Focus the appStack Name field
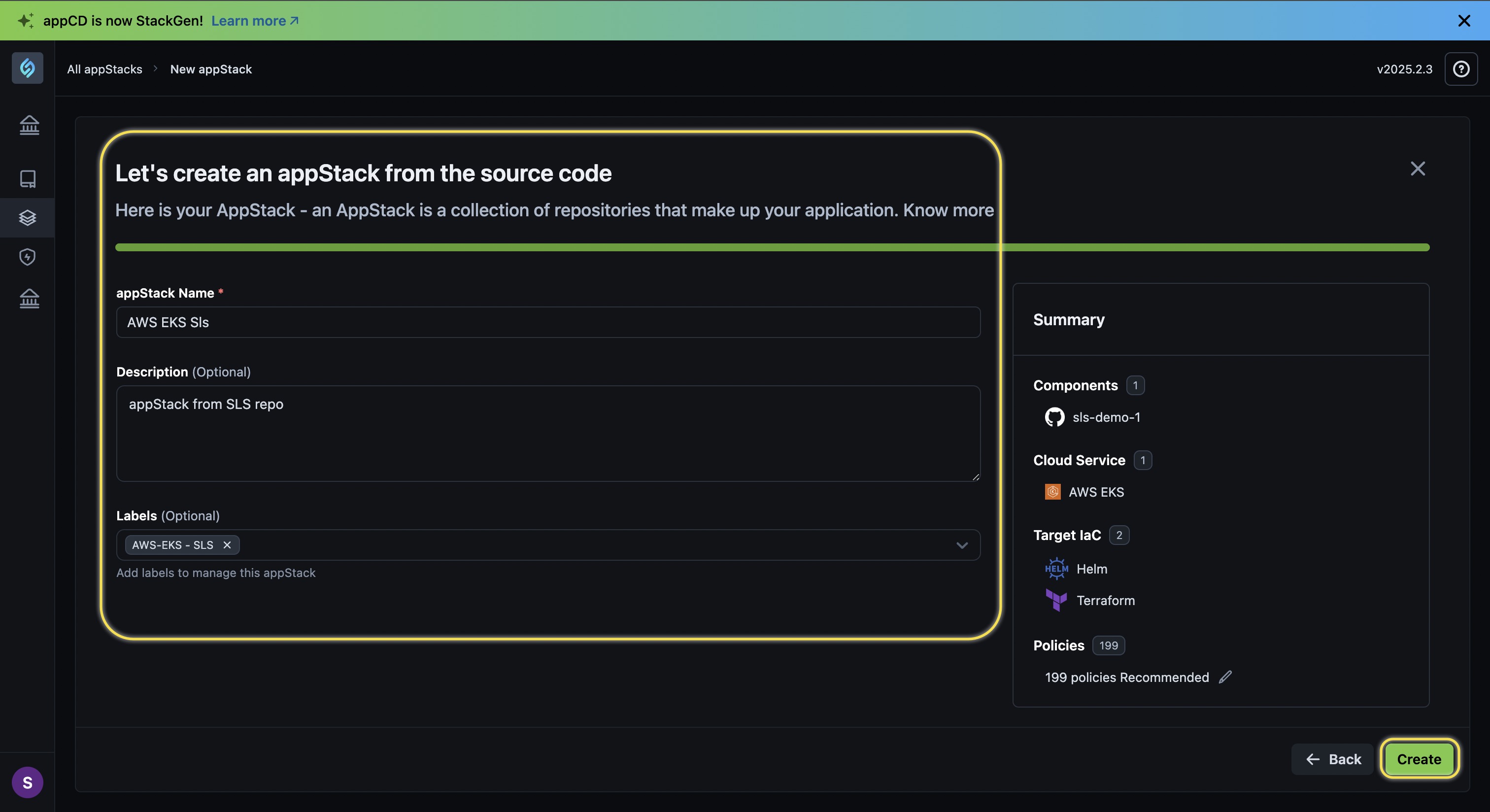 tap(548, 322)
